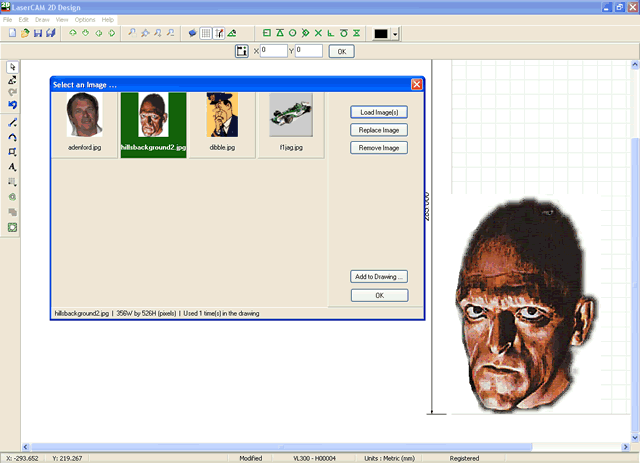Screen dimensions: 640x463
Task: Toggle the green perpendicular snap icon
Action: [331, 33]
